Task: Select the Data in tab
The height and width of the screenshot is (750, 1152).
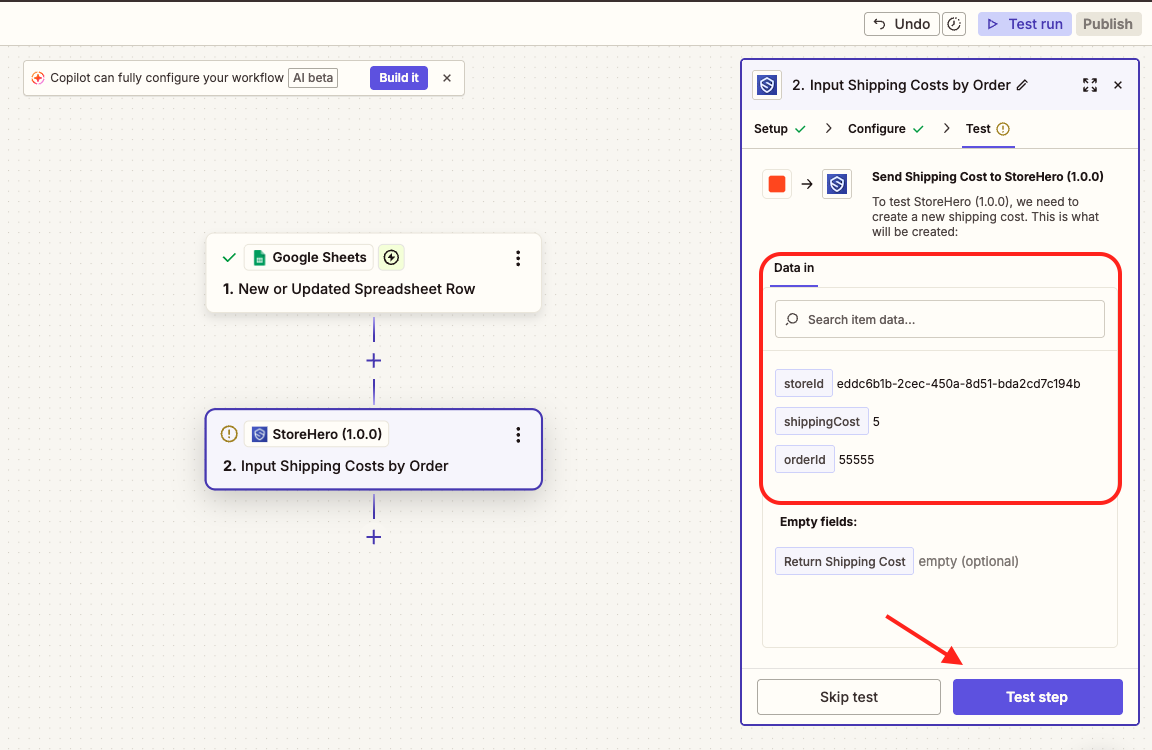Action: (794, 268)
